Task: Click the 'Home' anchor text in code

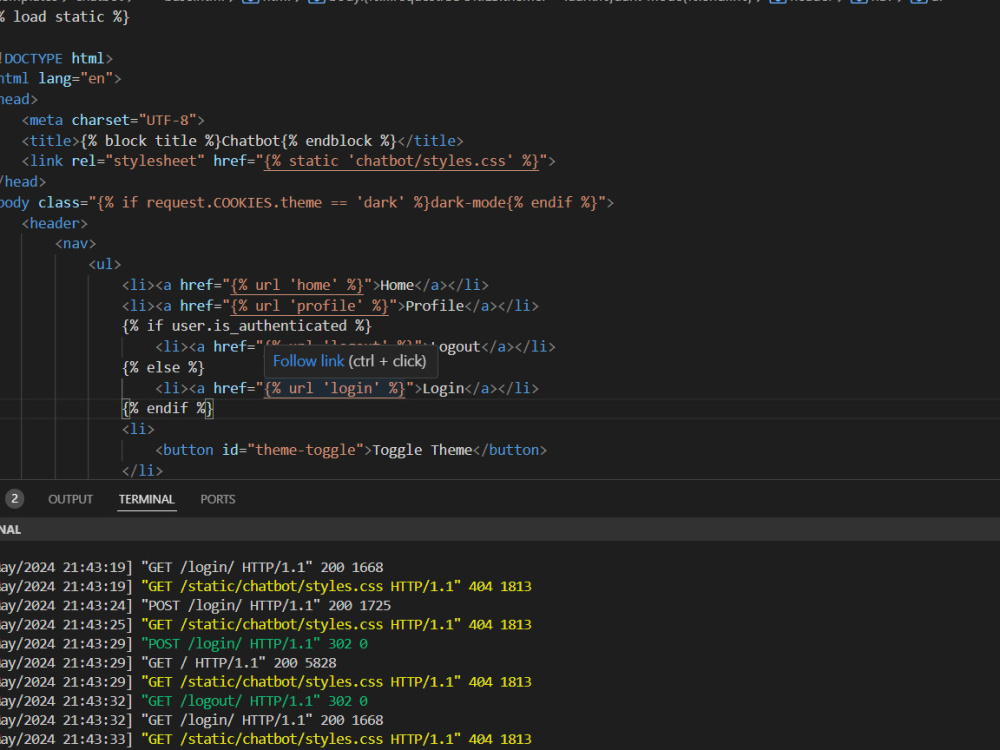Action: pos(397,285)
